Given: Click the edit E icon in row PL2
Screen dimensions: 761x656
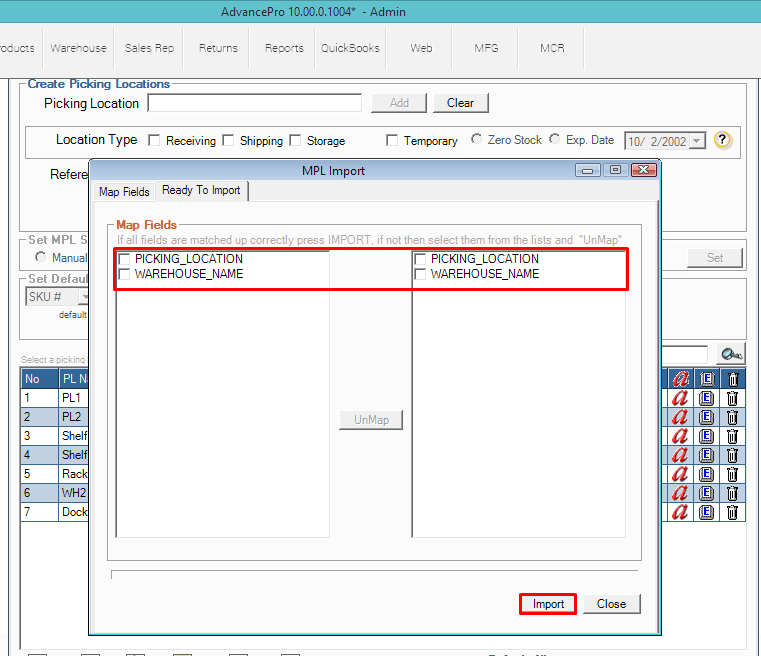Looking at the screenshot, I should coord(707,417).
